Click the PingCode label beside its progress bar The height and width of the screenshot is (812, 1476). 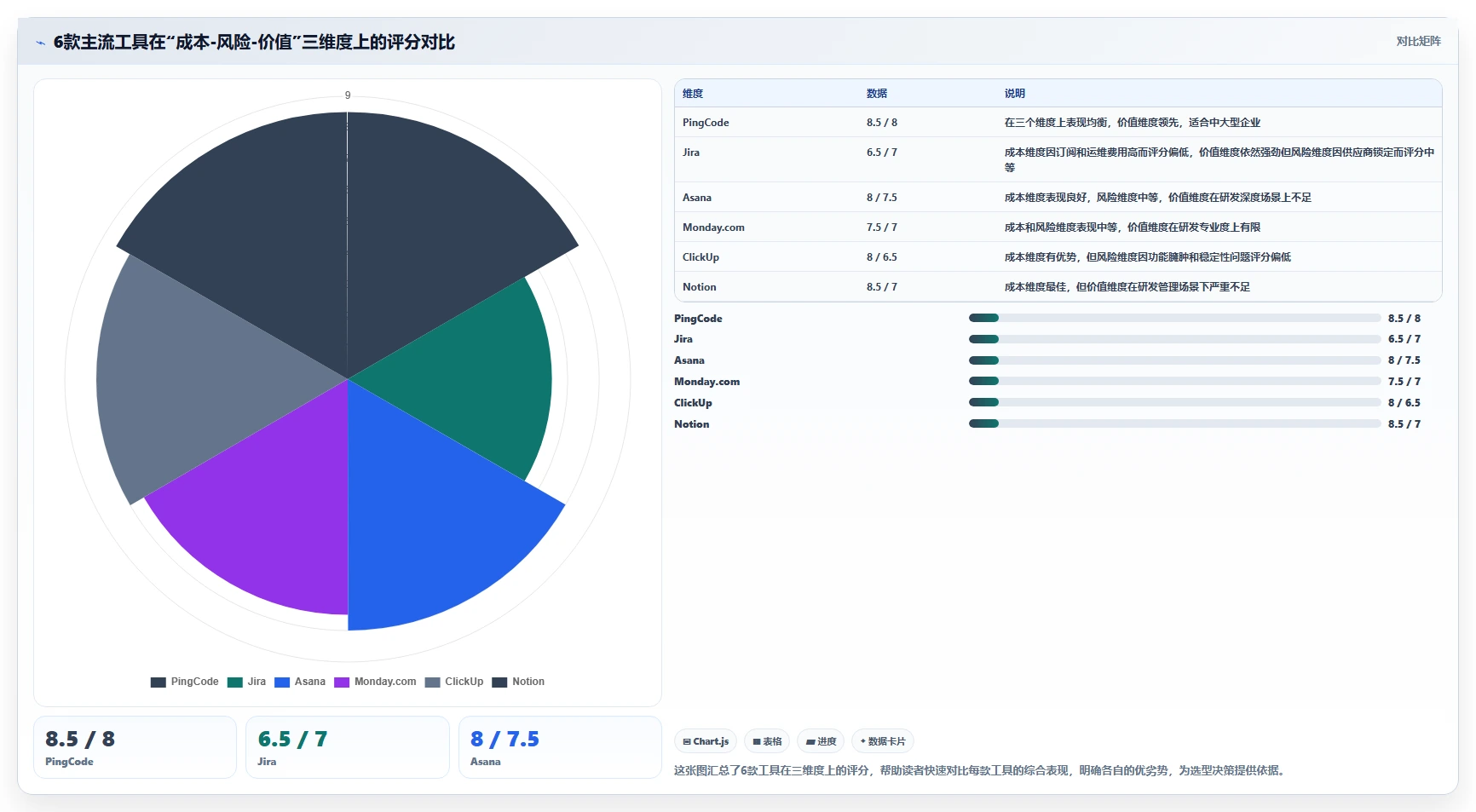pyautogui.click(x=698, y=319)
